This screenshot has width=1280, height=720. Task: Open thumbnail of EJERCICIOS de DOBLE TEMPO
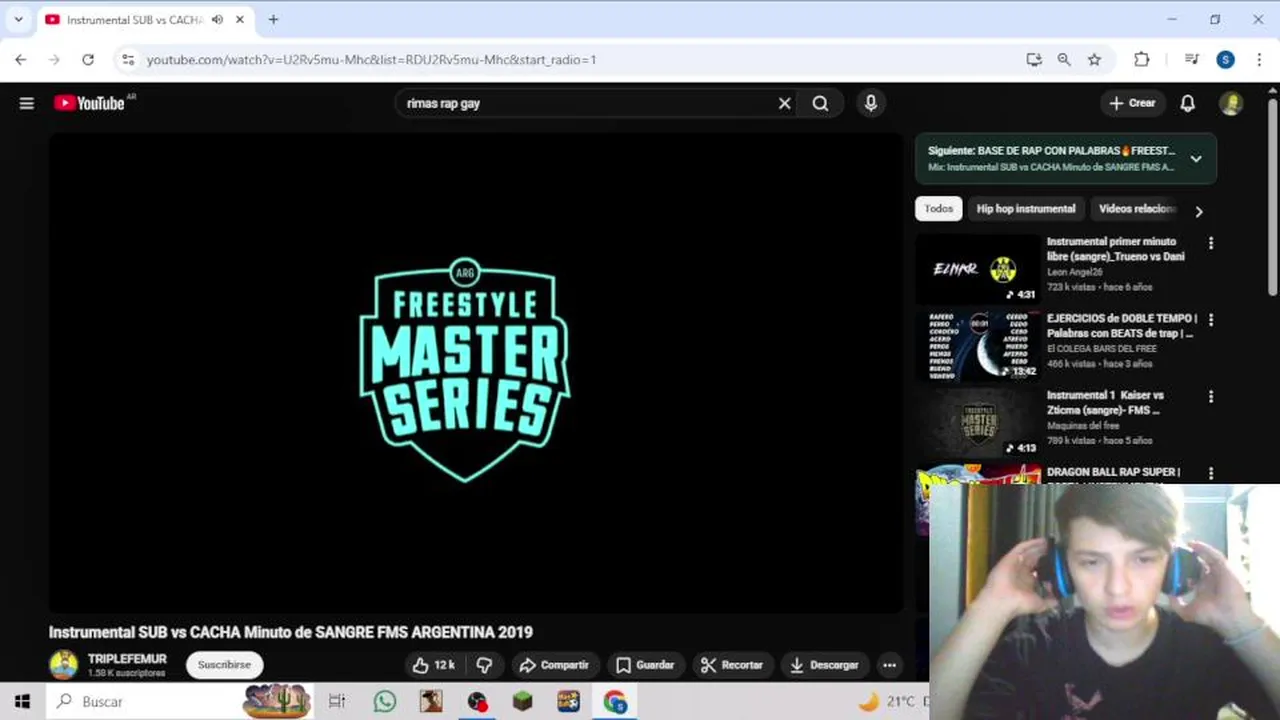[x=978, y=346]
